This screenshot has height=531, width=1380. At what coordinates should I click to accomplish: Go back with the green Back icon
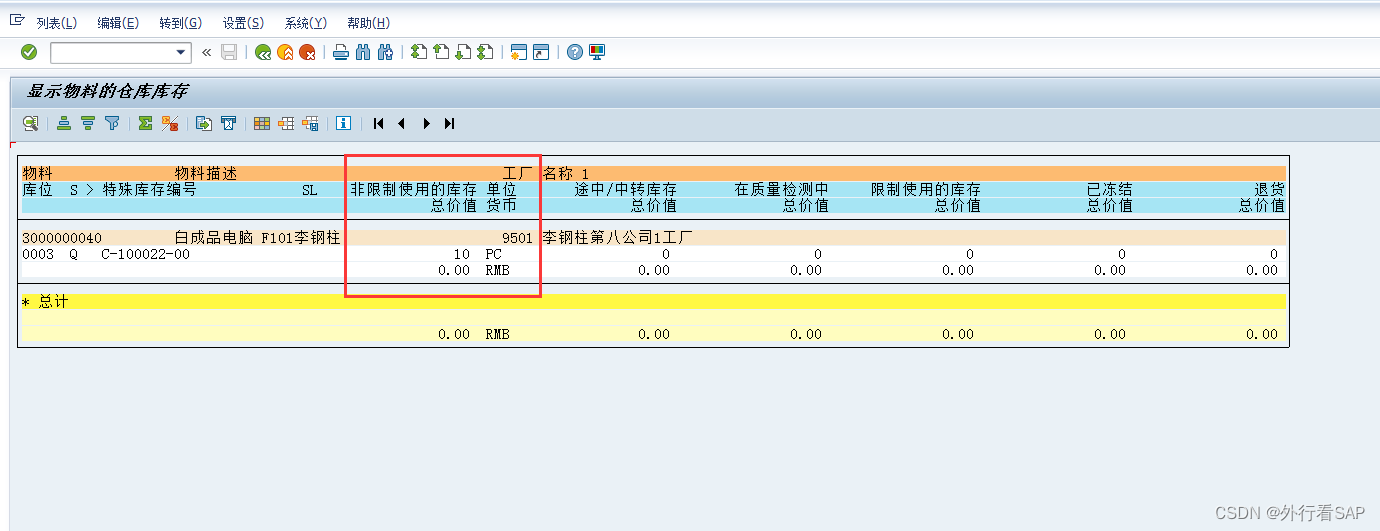[x=263, y=52]
